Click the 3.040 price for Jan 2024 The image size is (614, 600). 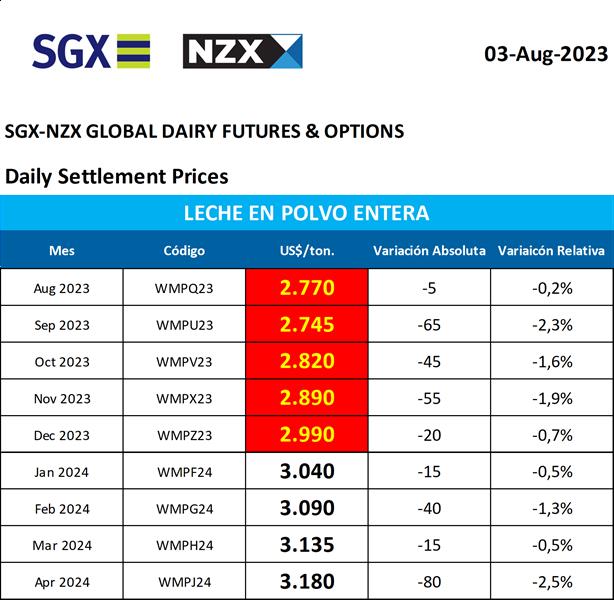[x=307, y=472]
